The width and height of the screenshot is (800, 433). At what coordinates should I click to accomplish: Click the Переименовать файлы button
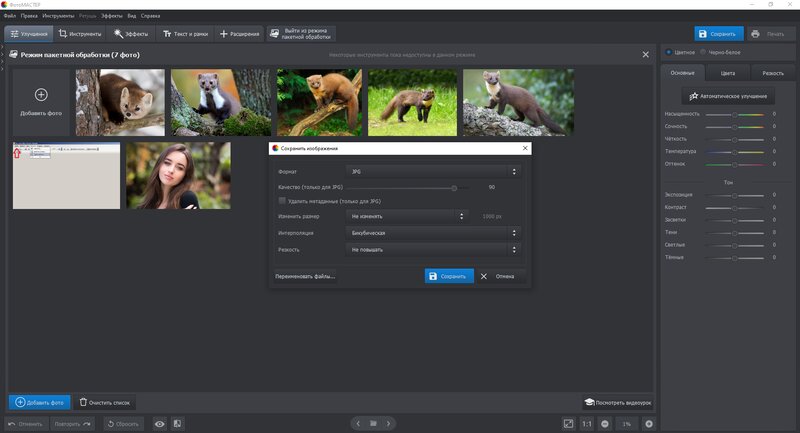[x=305, y=276]
